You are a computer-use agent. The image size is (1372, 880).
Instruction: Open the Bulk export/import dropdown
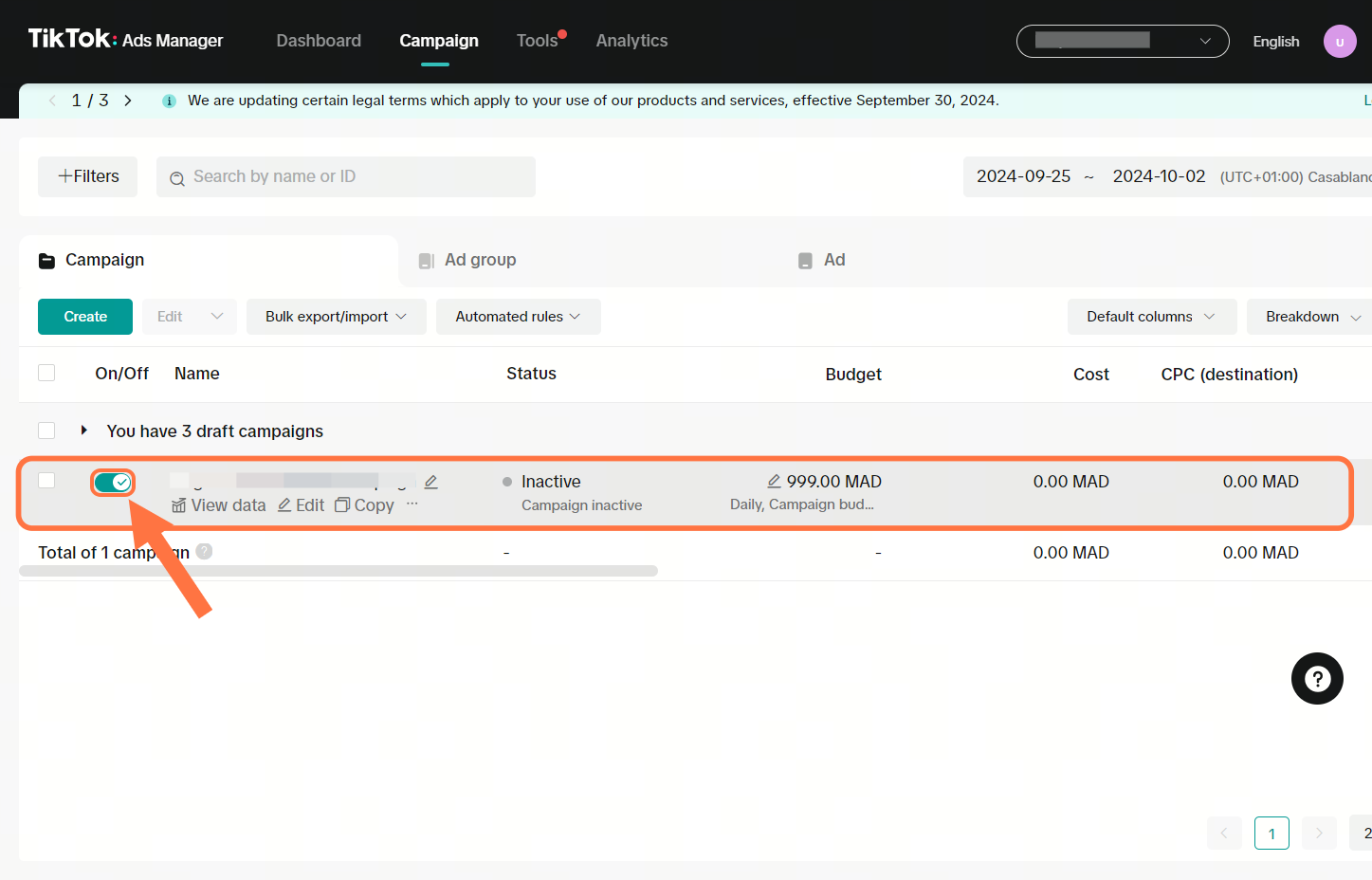tap(336, 317)
